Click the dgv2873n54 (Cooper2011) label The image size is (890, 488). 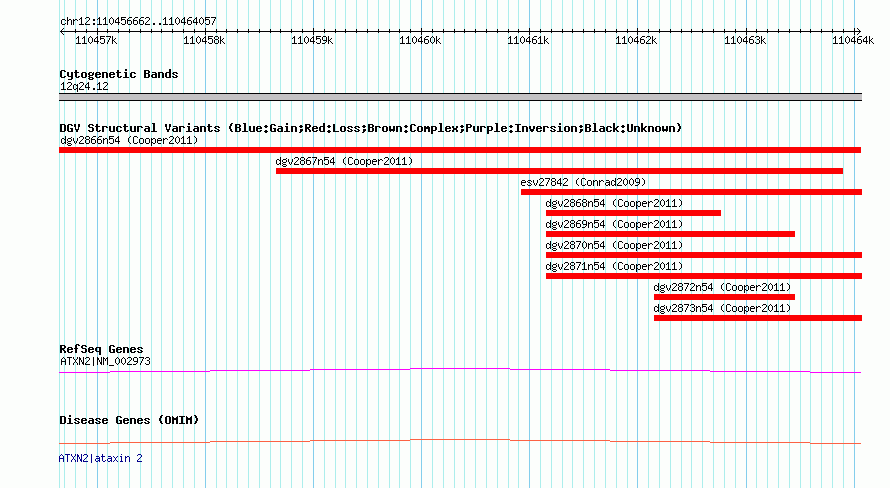(x=722, y=308)
